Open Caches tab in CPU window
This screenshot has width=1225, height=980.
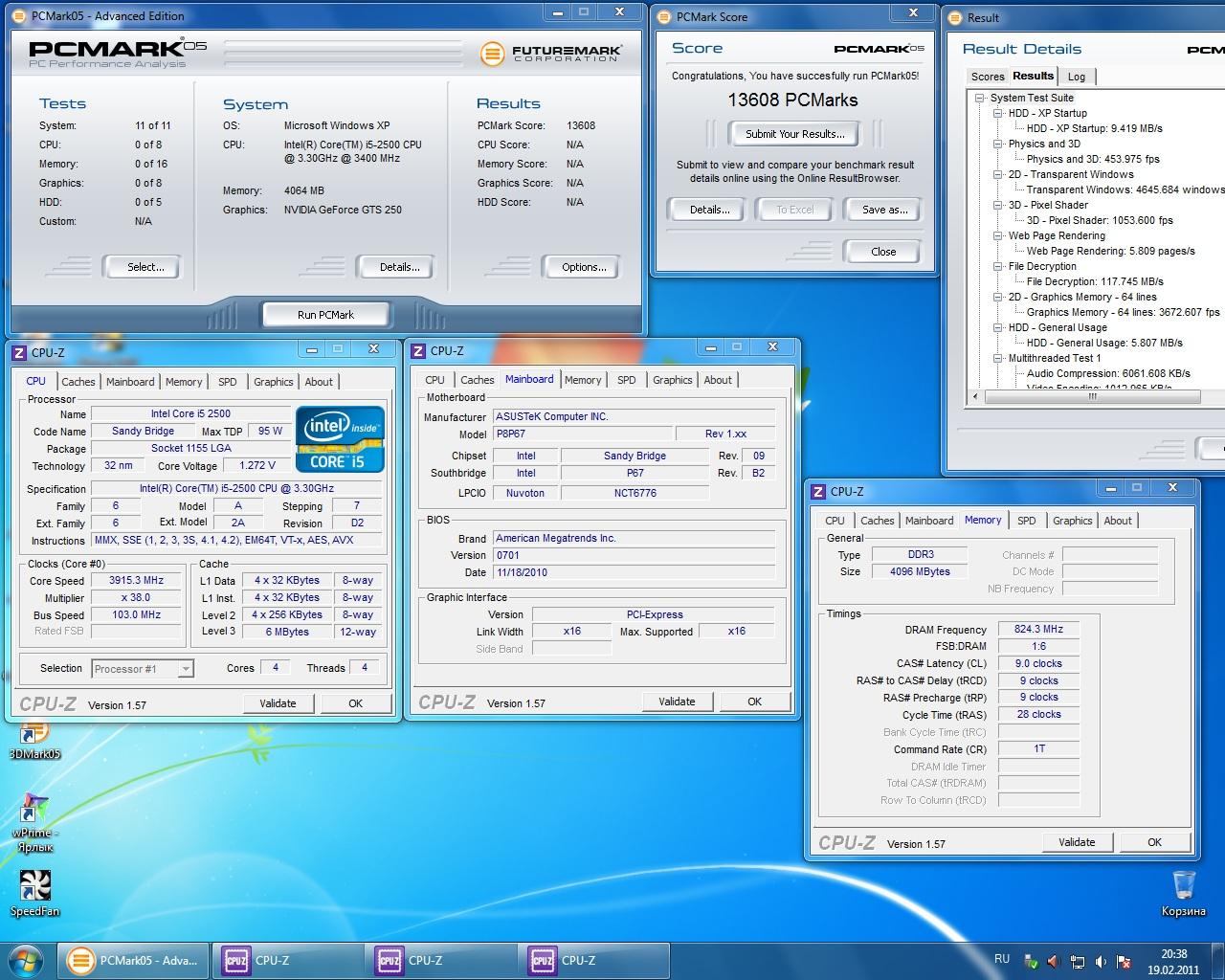coord(78,382)
